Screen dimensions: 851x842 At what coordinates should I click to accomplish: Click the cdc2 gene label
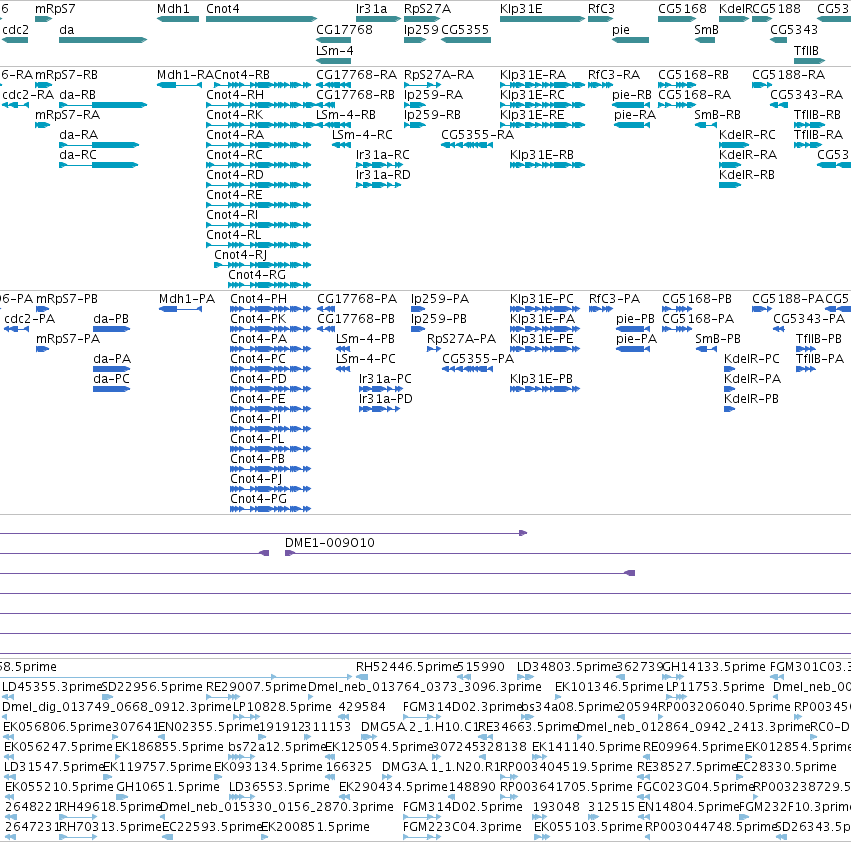tap(15, 30)
